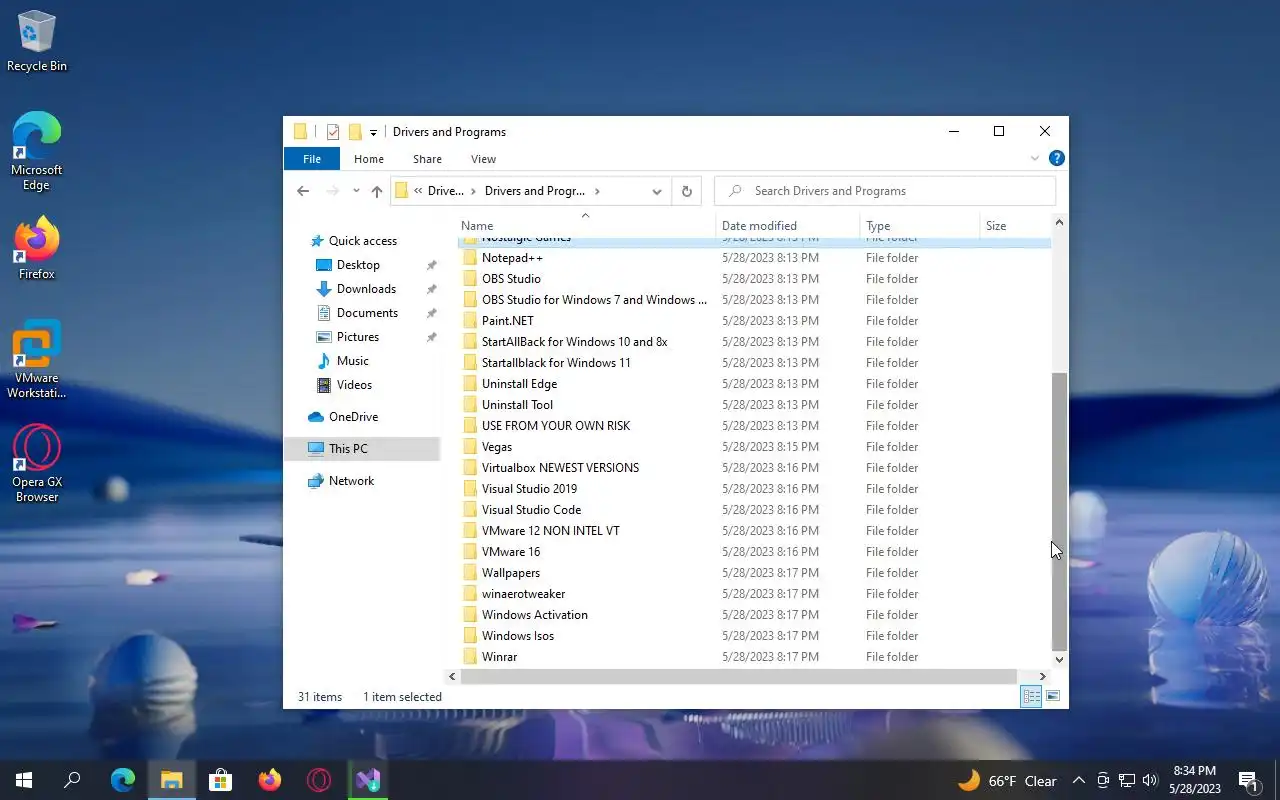Customize Quick Access Toolbar dropdown
This screenshot has height=800, width=1280.
(373, 132)
